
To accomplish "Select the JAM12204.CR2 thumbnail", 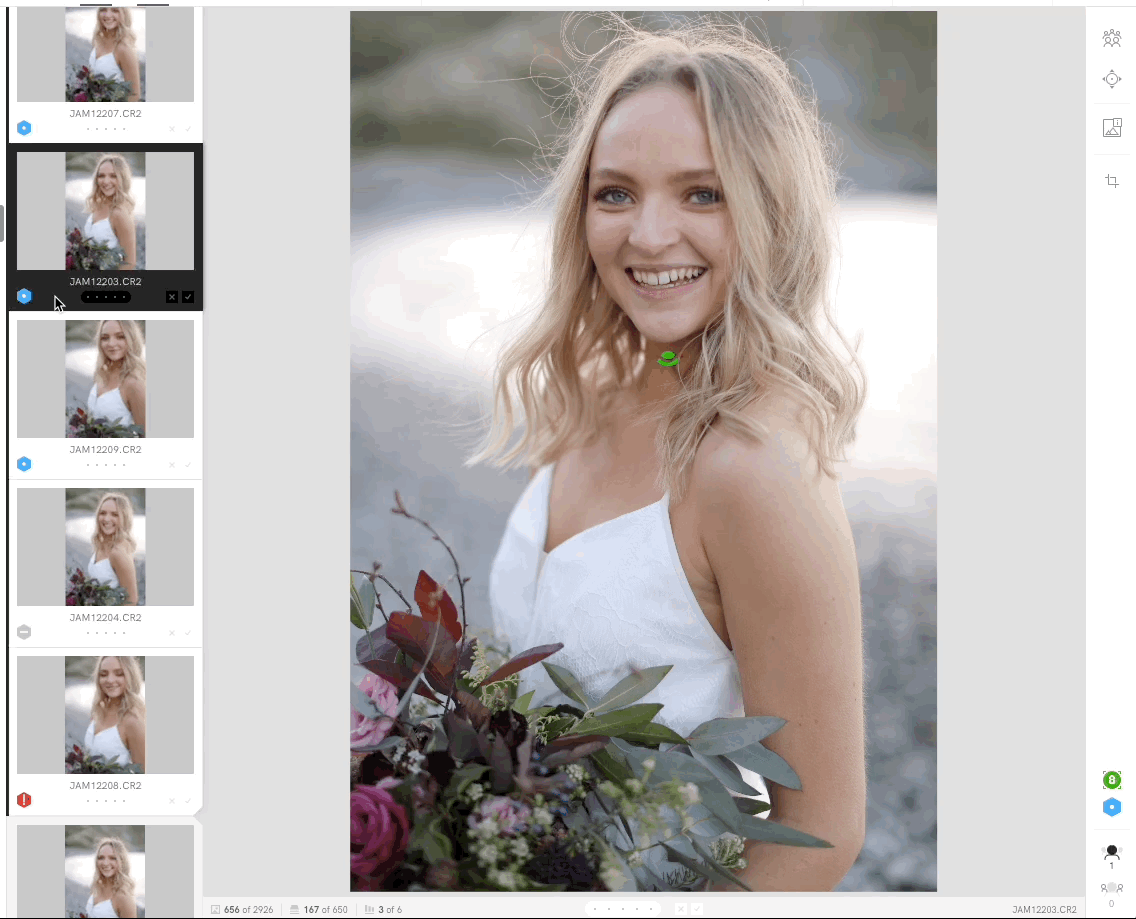I will [x=106, y=547].
